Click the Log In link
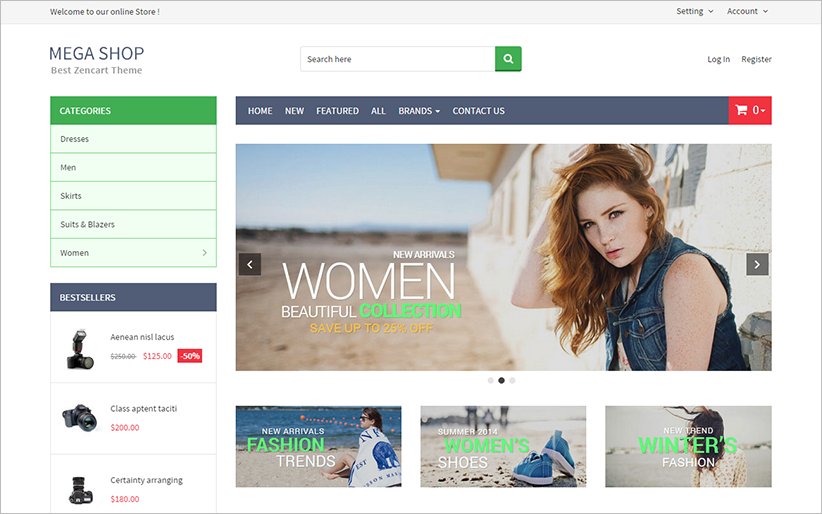 (x=718, y=59)
